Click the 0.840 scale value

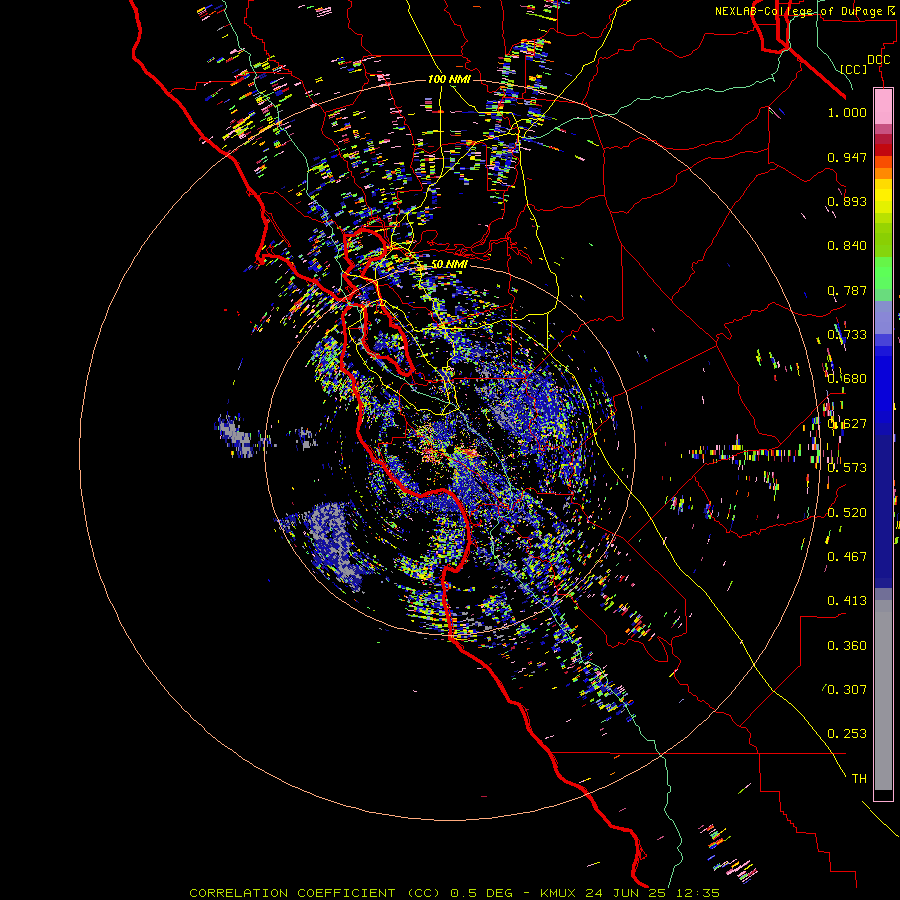[847, 246]
